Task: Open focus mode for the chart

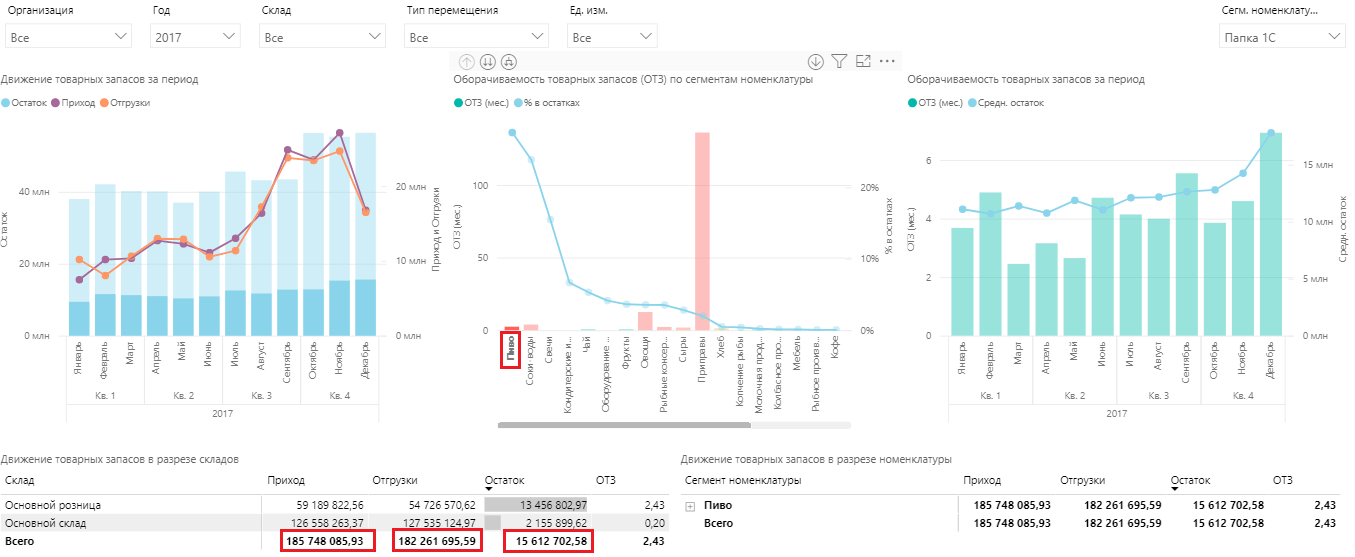Action: coord(863,61)
